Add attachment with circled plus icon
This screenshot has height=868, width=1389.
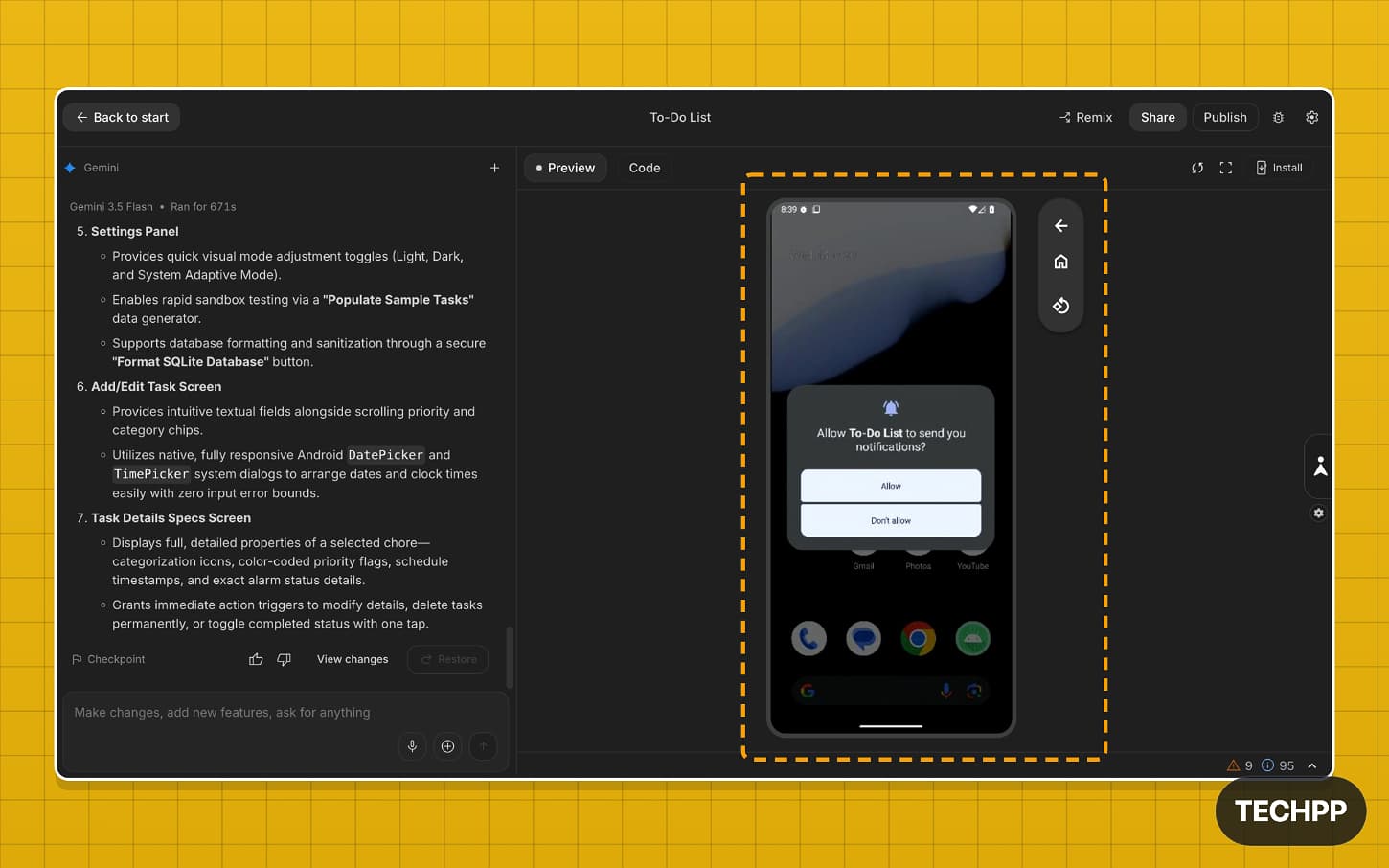point(447,746)
